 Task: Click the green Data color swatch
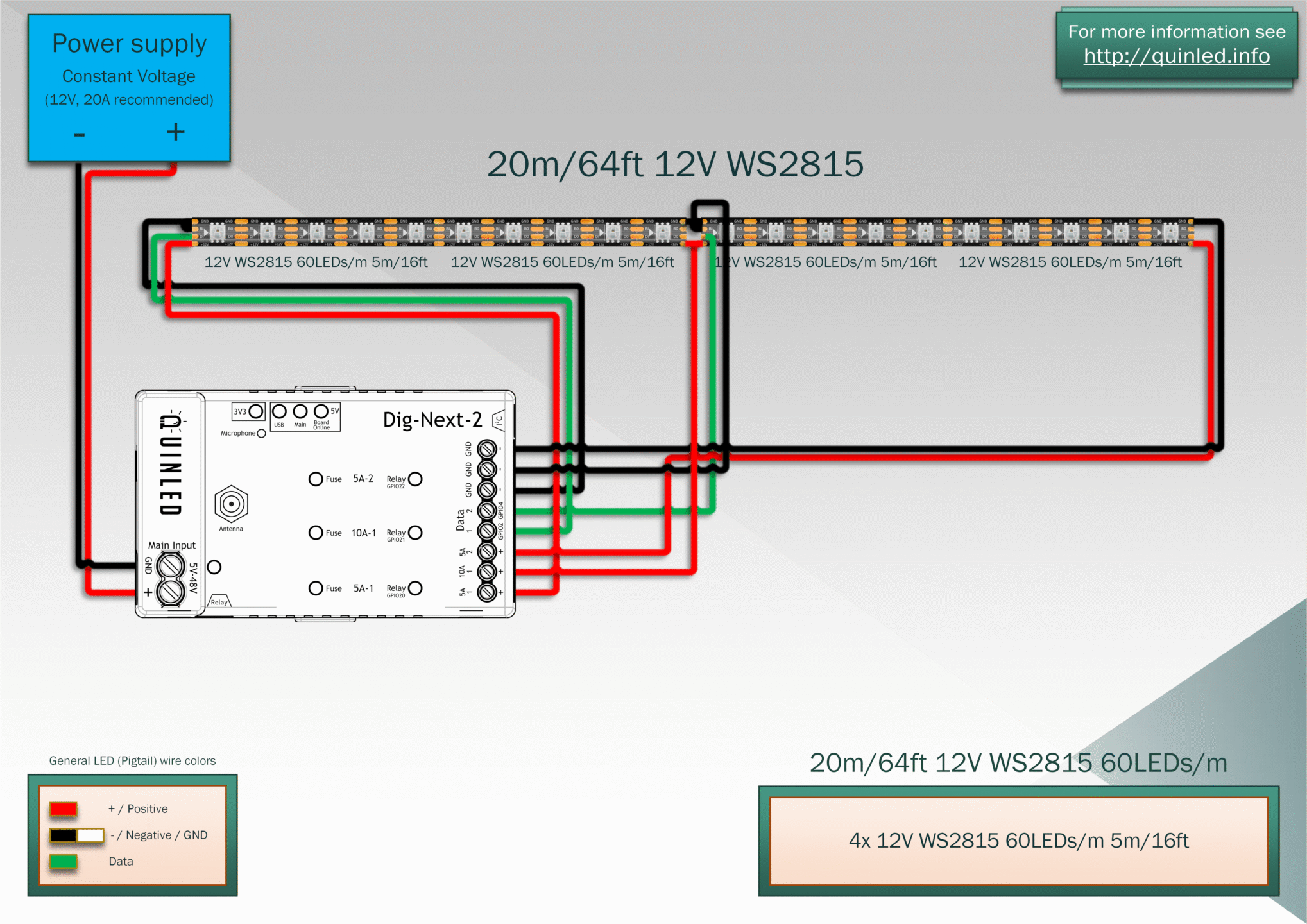click(x=64, y=861)
